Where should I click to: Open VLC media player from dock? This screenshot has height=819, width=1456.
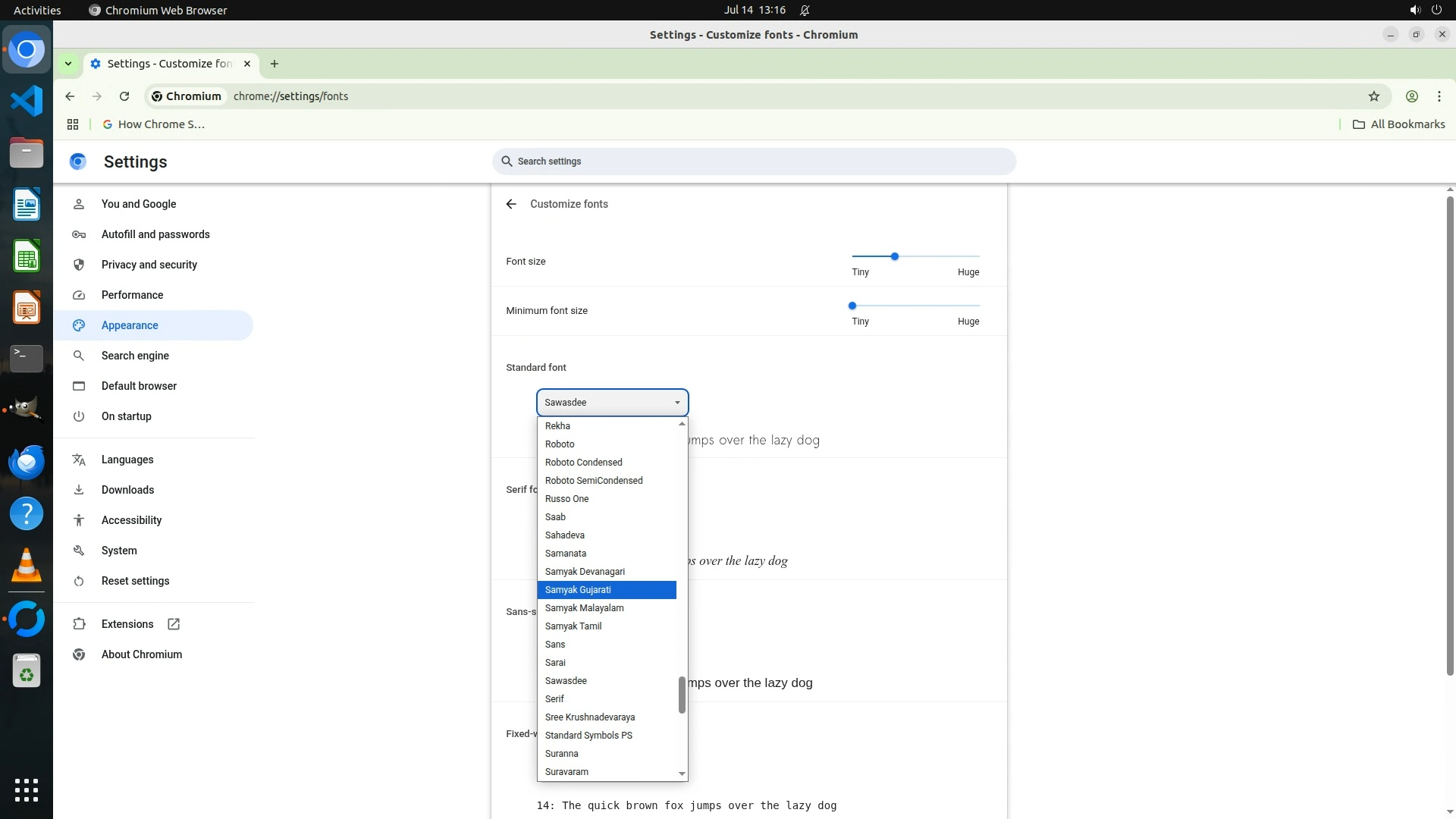27,565
